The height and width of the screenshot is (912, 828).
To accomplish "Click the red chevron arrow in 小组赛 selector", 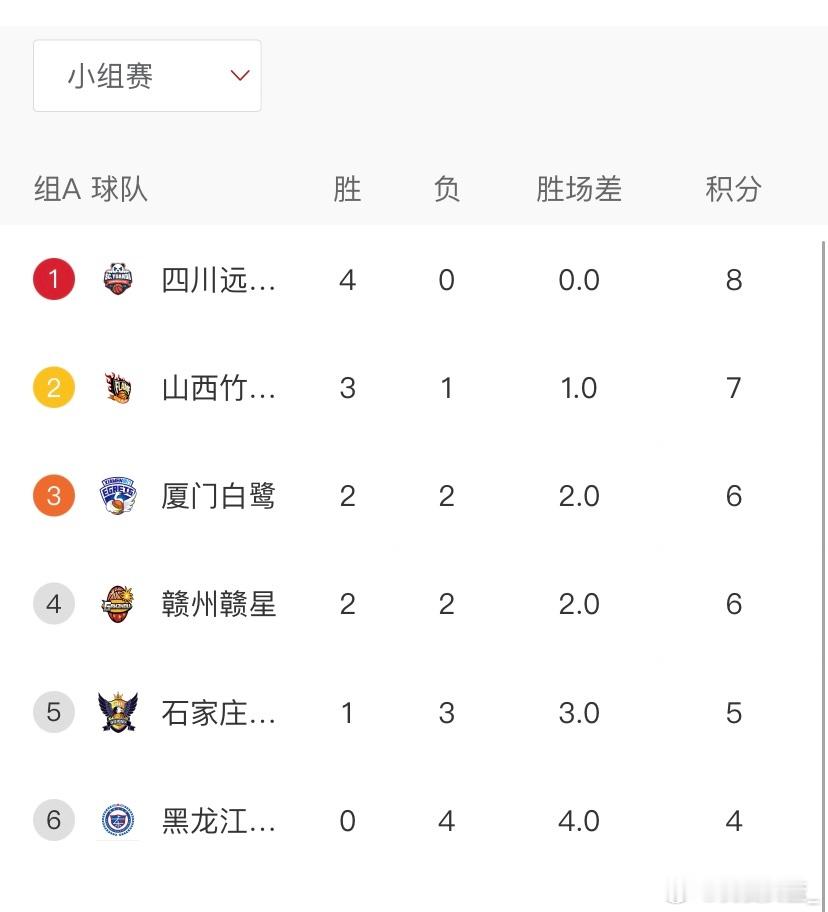I will click(240, 76).
